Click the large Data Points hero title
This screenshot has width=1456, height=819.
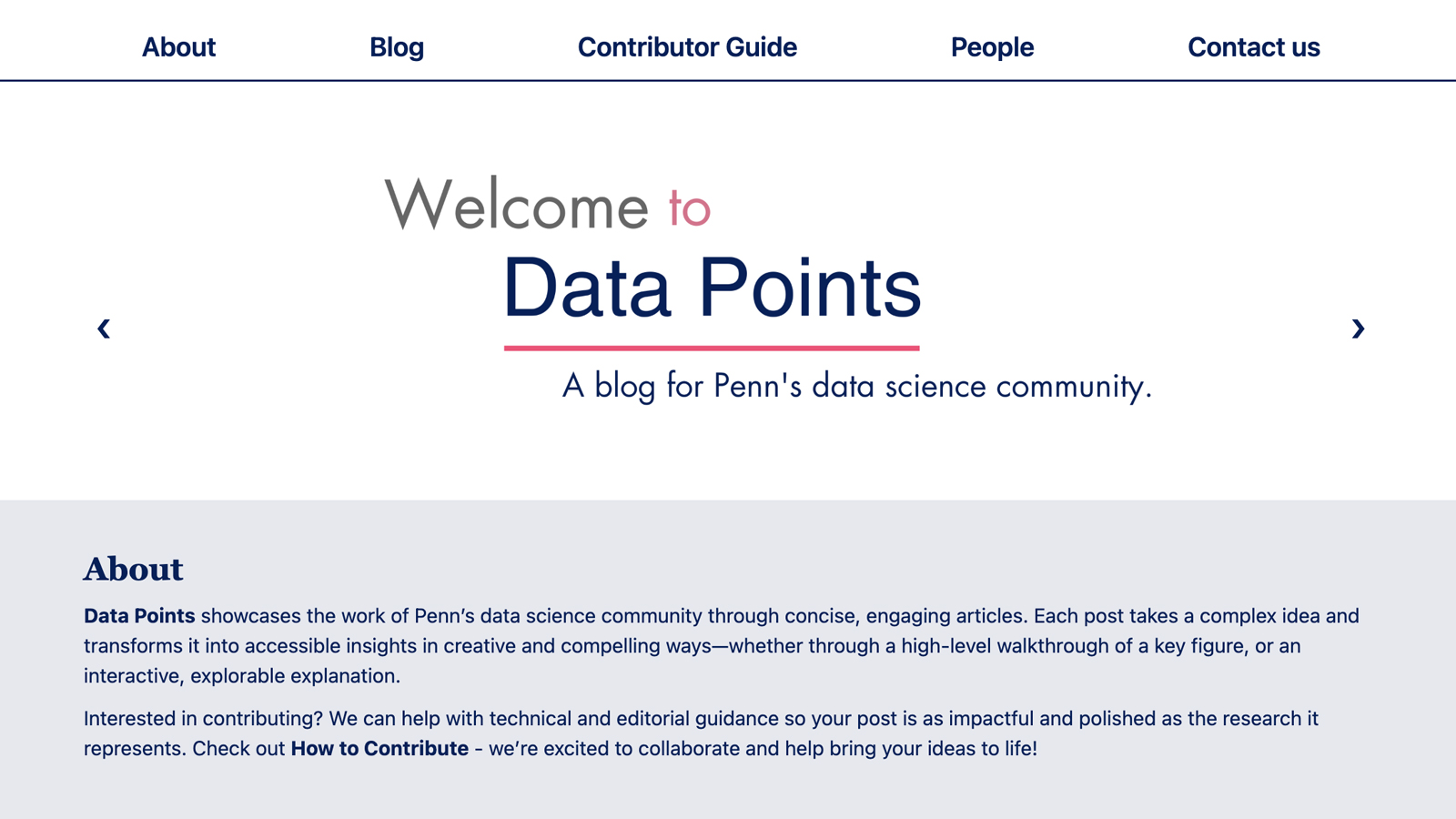[x=712, y=288]
